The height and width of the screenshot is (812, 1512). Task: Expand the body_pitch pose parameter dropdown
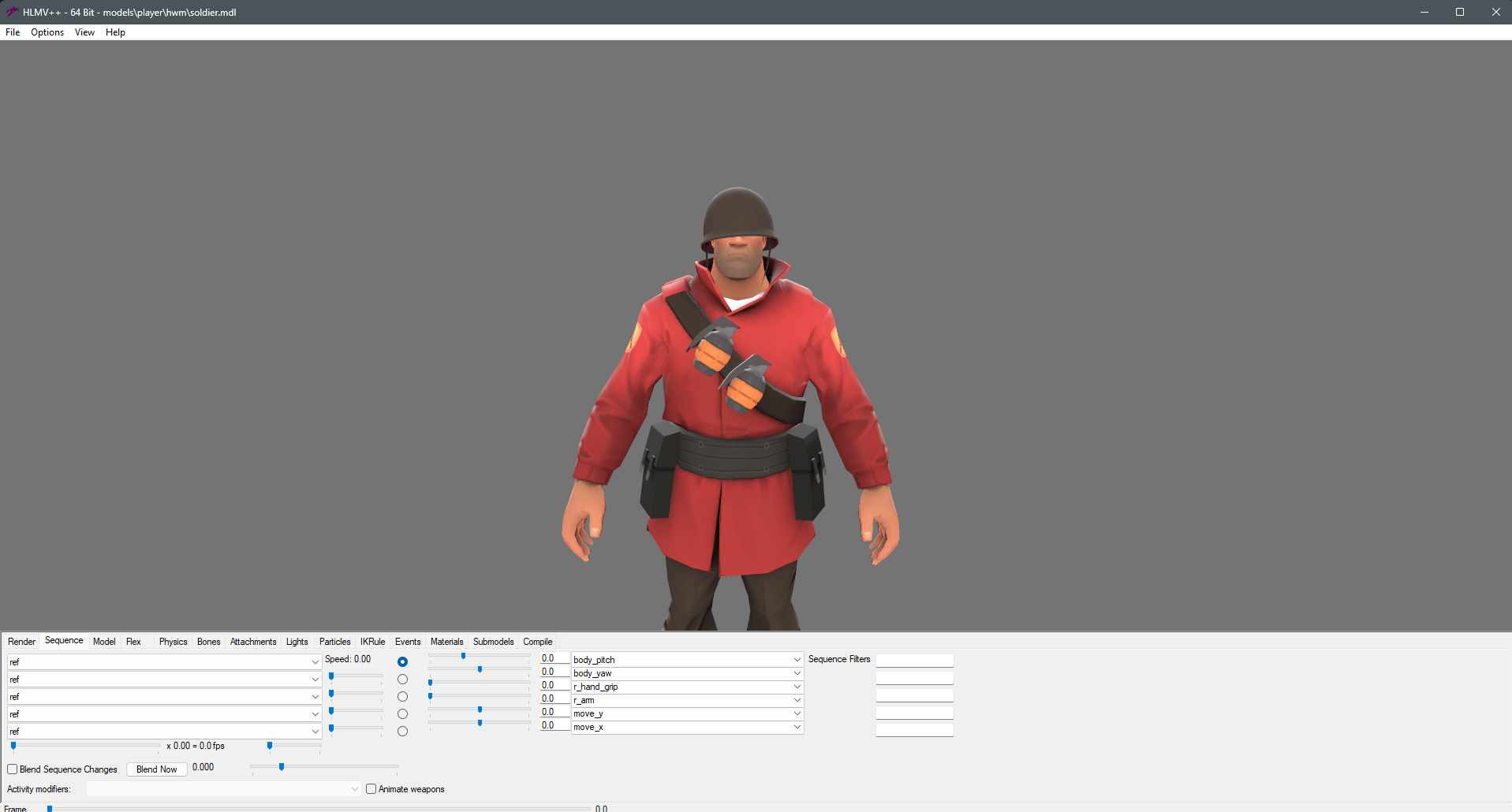(797, 660)
